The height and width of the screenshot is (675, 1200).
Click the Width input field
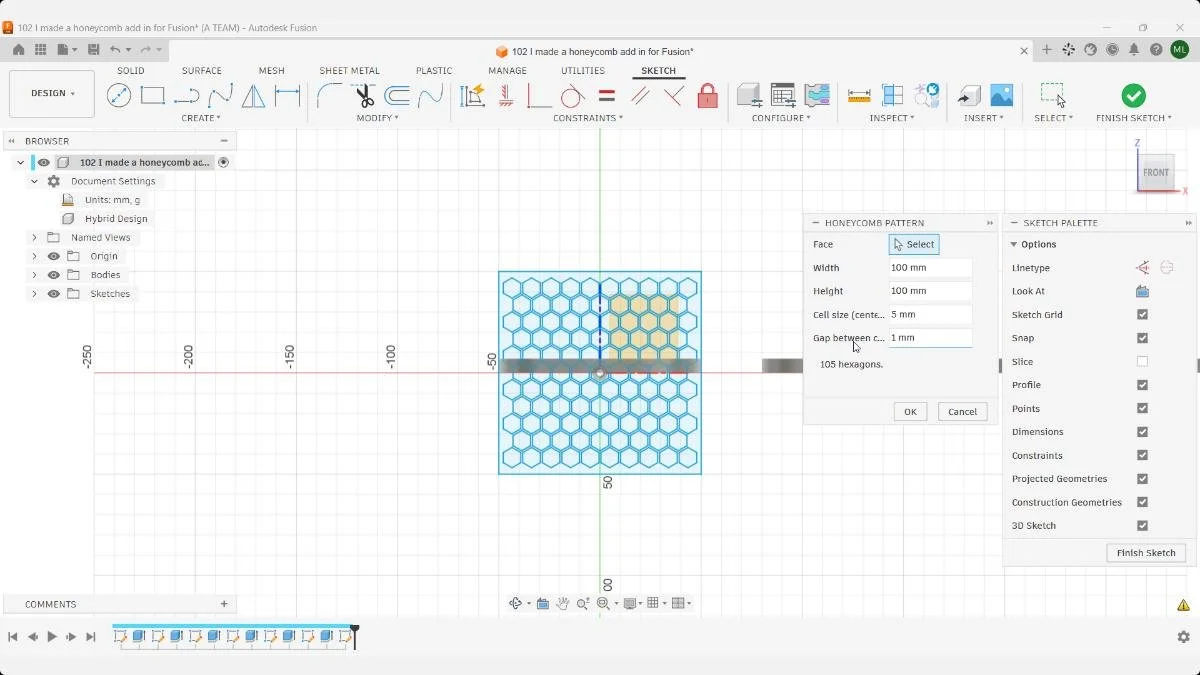point(930,268)
